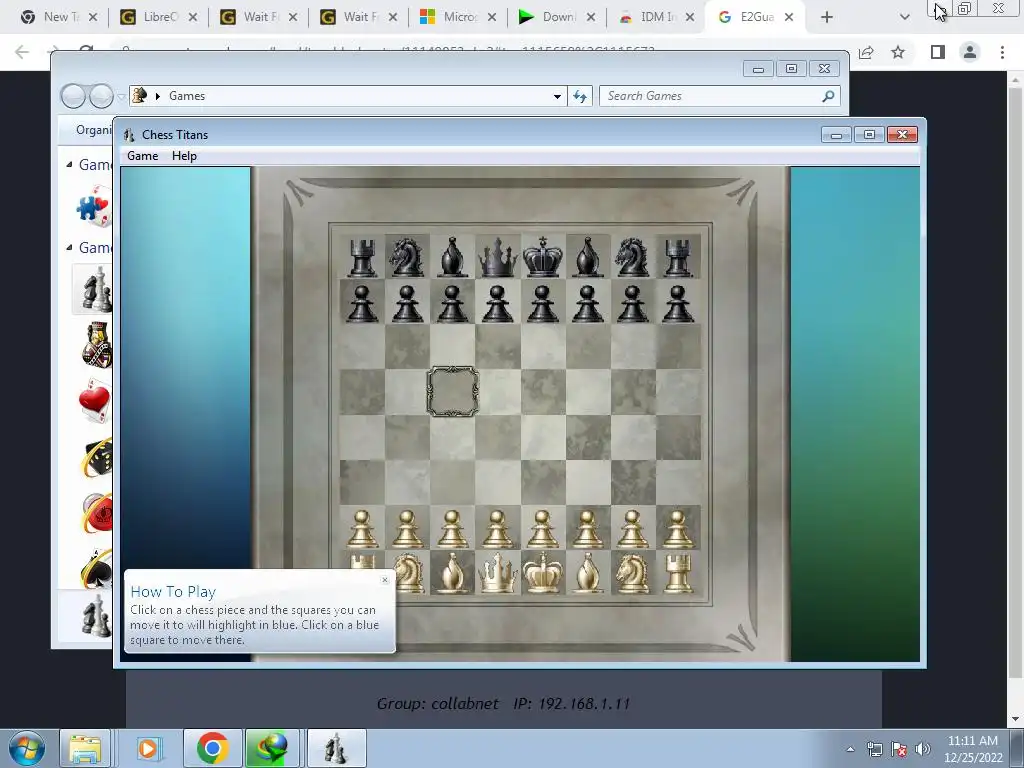Open the Help menu in Chess Titans

(184, 156)
